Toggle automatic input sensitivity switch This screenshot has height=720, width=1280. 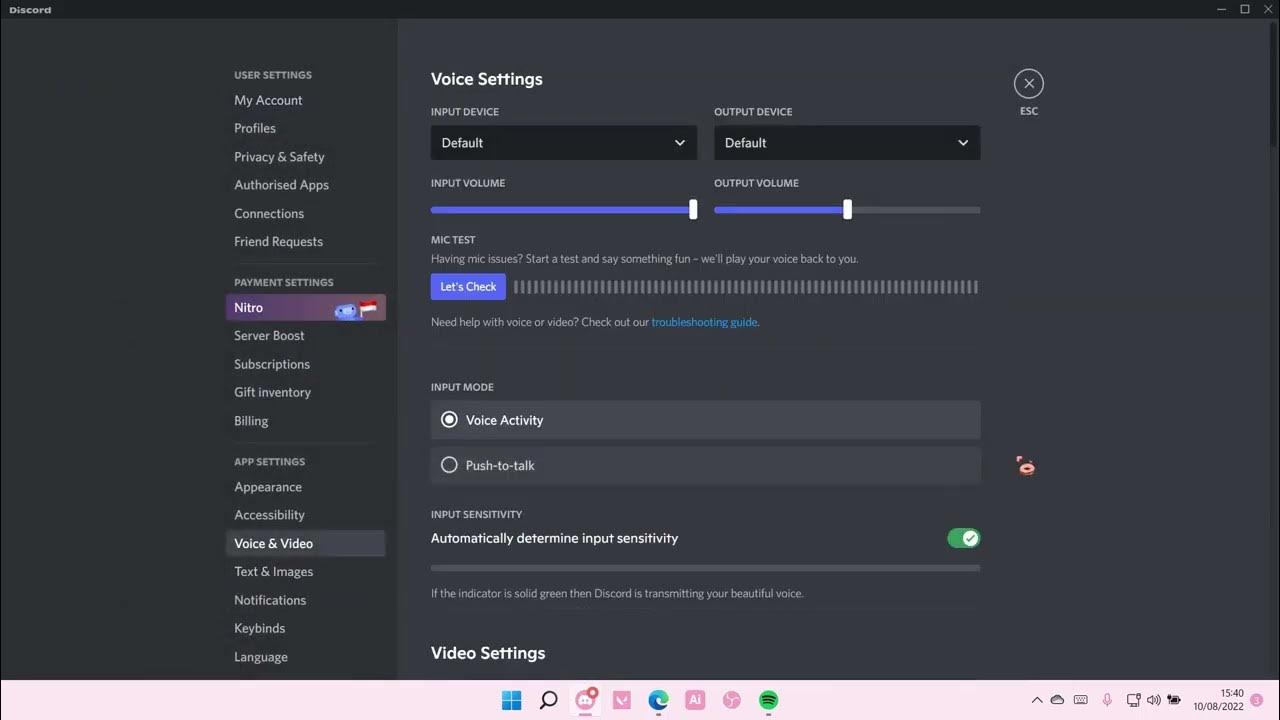click(x=964, y=538)
